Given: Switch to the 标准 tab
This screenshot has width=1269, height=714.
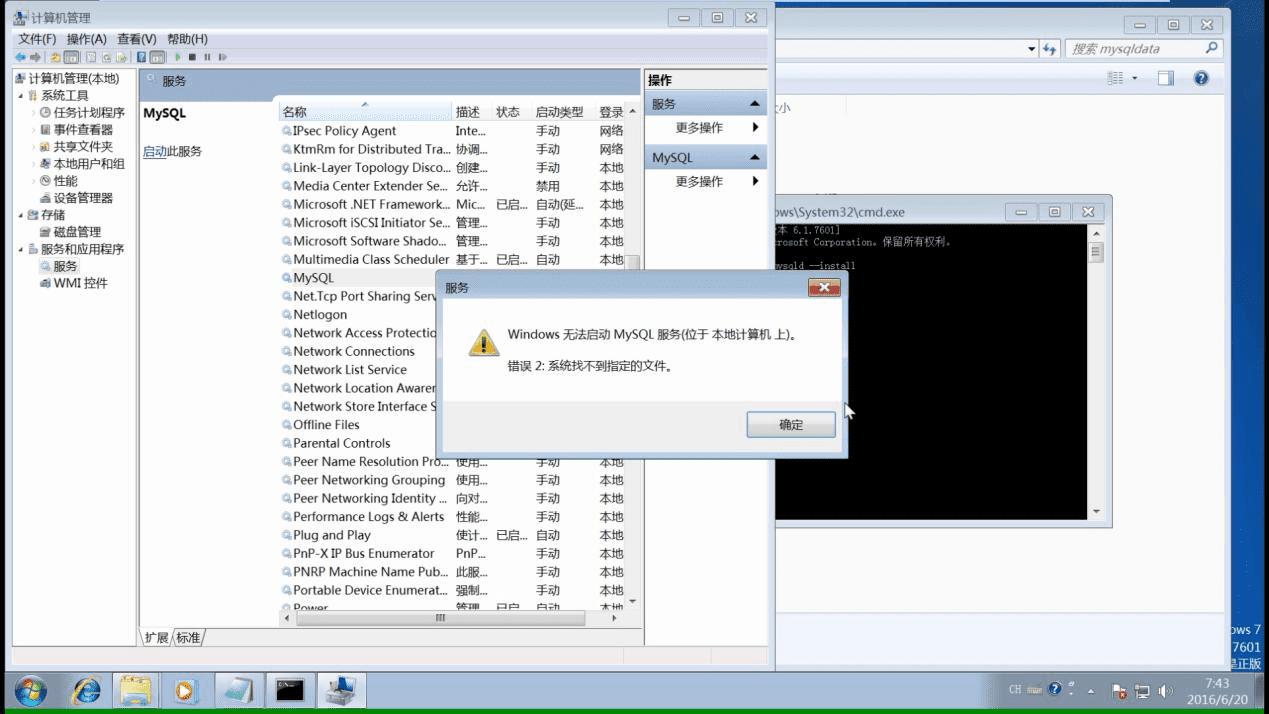Looking at the screenshot, I should click(187, 637).
